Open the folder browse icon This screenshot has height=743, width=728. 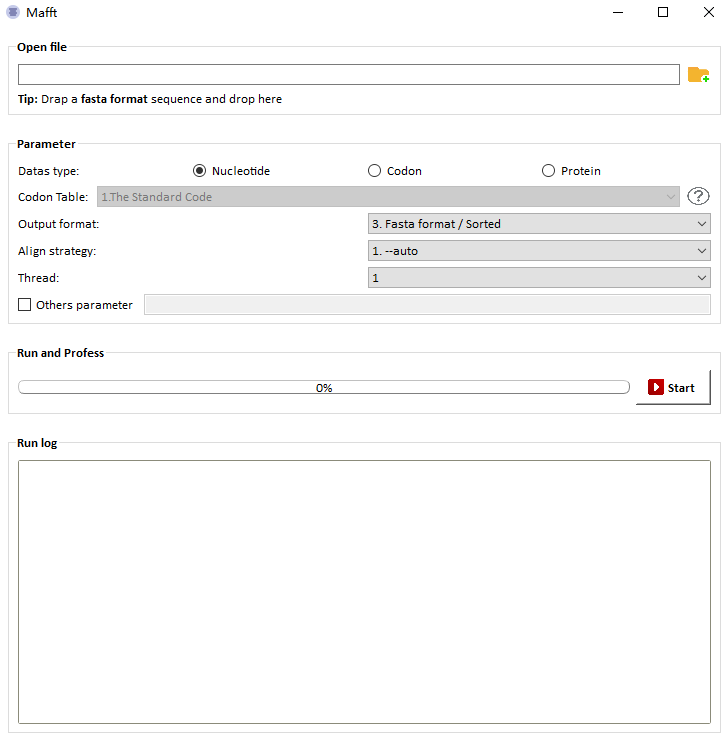click(x=698, y=75)
